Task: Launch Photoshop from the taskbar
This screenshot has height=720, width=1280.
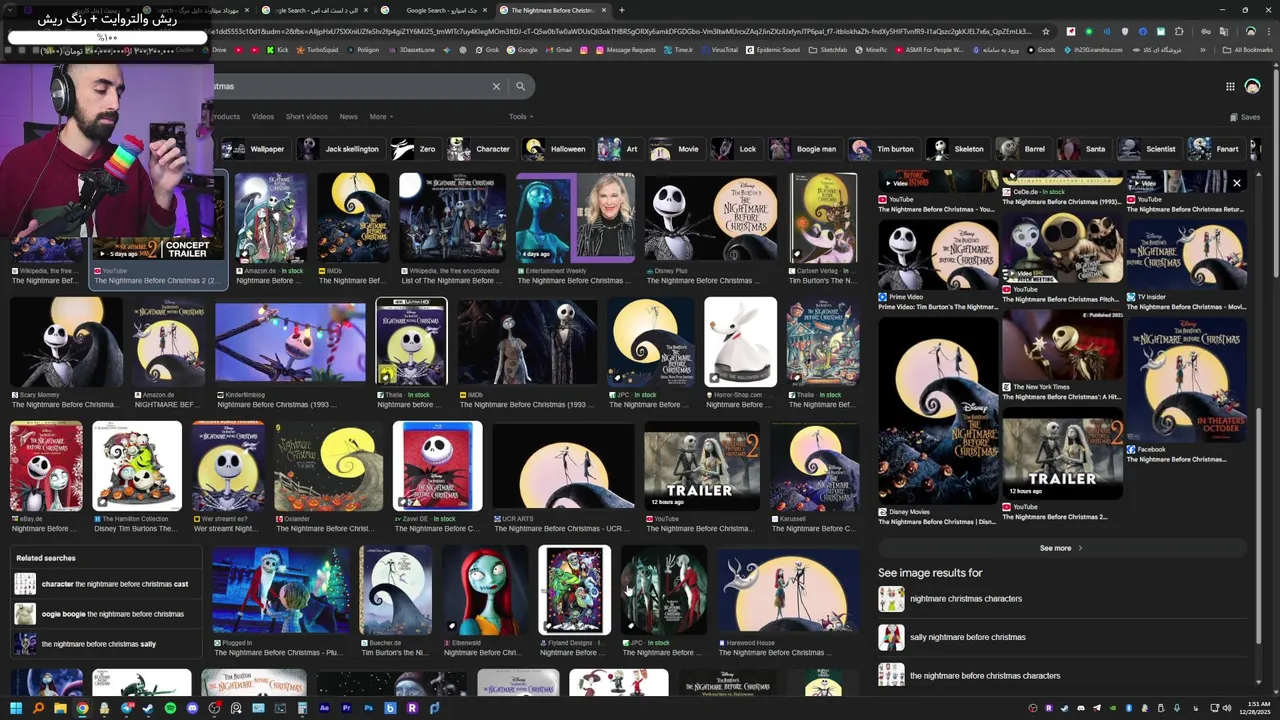Action: click(x=368, y=708)
